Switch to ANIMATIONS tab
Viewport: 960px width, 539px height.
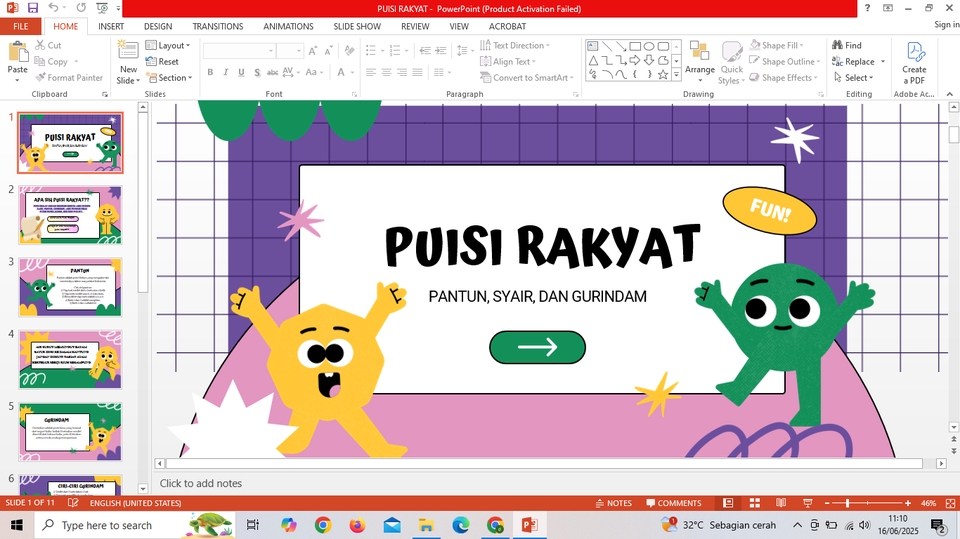click(x=288, y=26)
